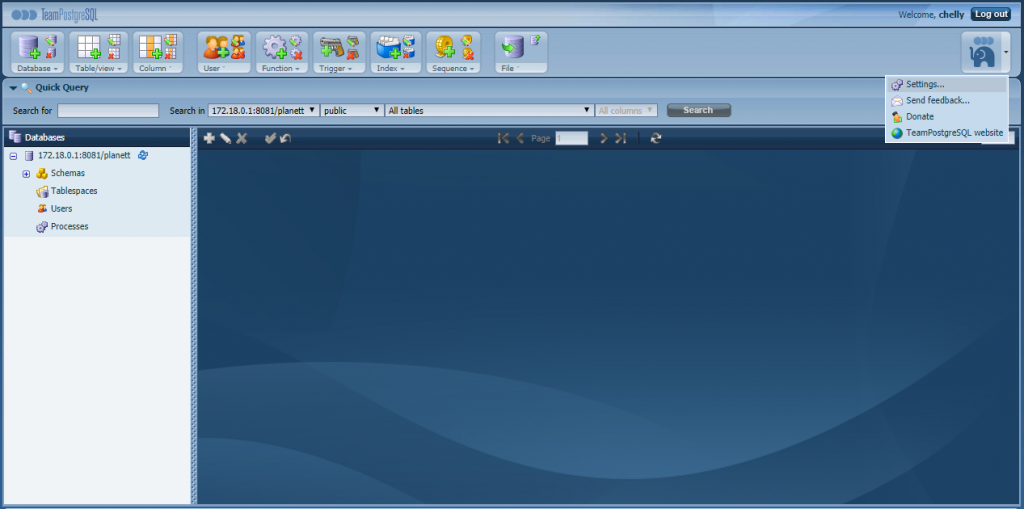Click the edit row pencil icon

click(225, 138)
